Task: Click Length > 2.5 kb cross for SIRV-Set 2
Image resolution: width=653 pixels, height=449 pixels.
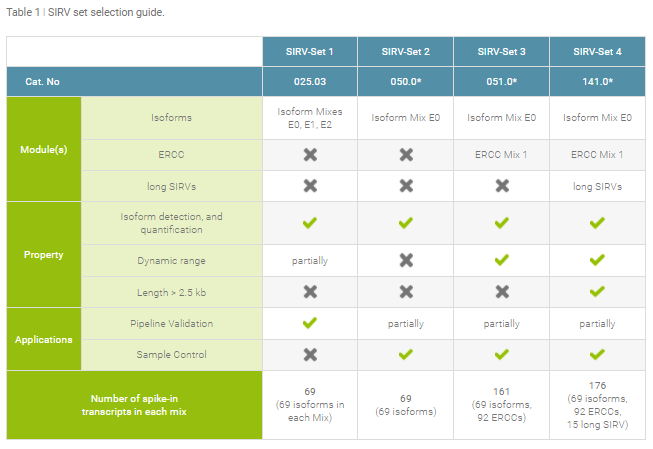Action: (406, 291)
